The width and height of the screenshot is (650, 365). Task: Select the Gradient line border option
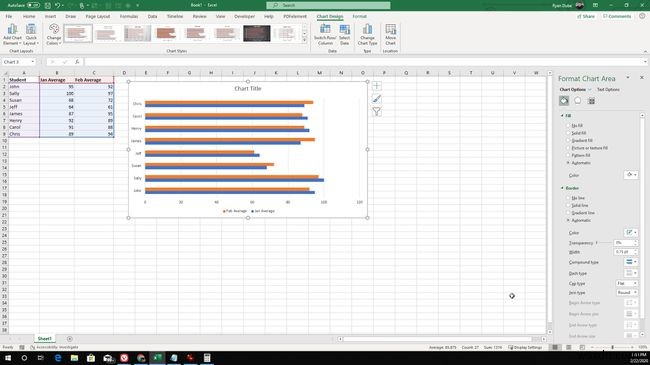(x=568, y=213)
